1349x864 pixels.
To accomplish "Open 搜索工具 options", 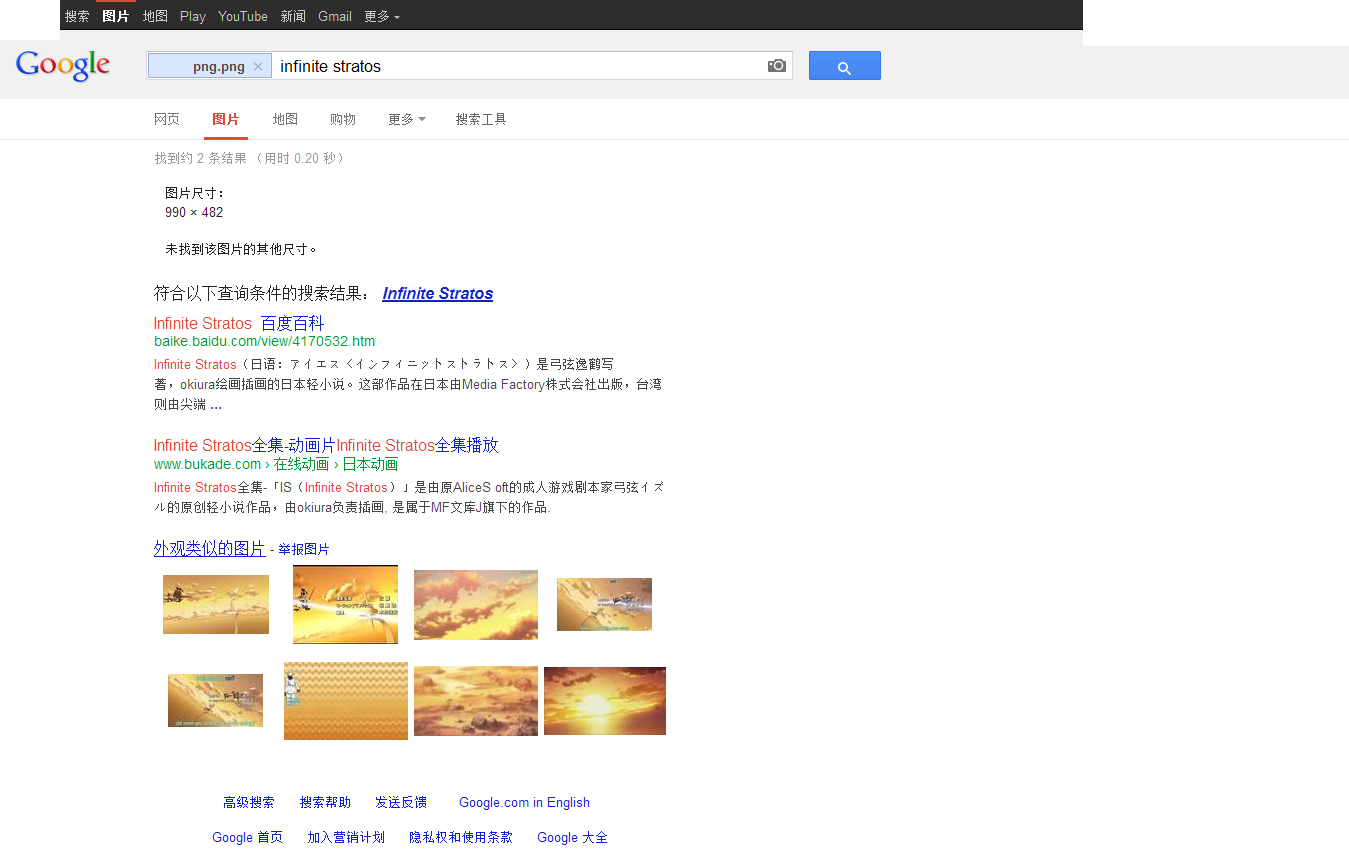I will (481, 119).
